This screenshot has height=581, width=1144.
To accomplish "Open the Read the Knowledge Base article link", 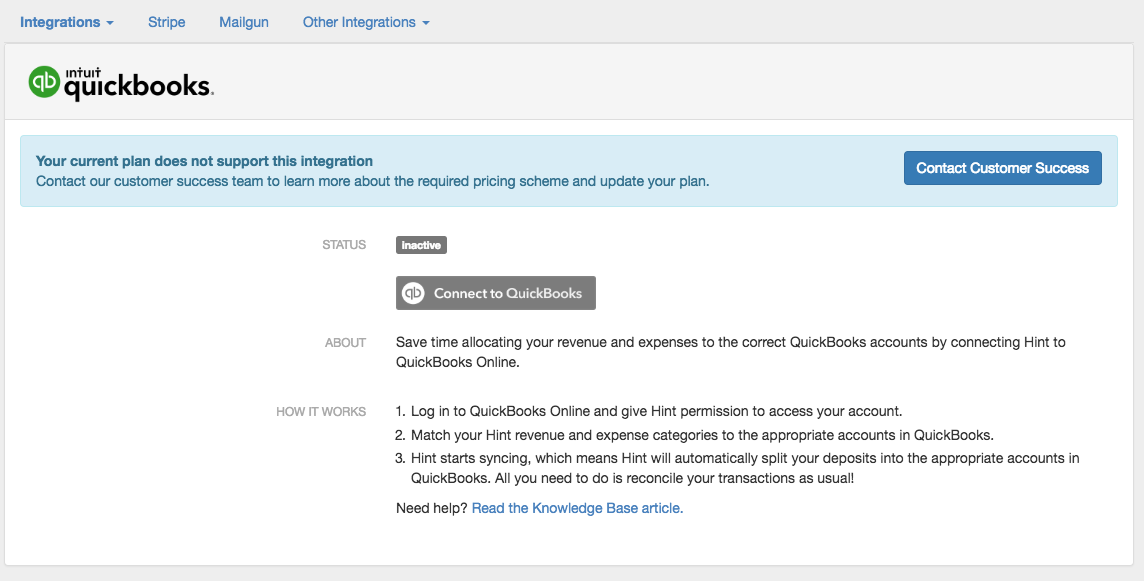I will click(x=577, y=508).
